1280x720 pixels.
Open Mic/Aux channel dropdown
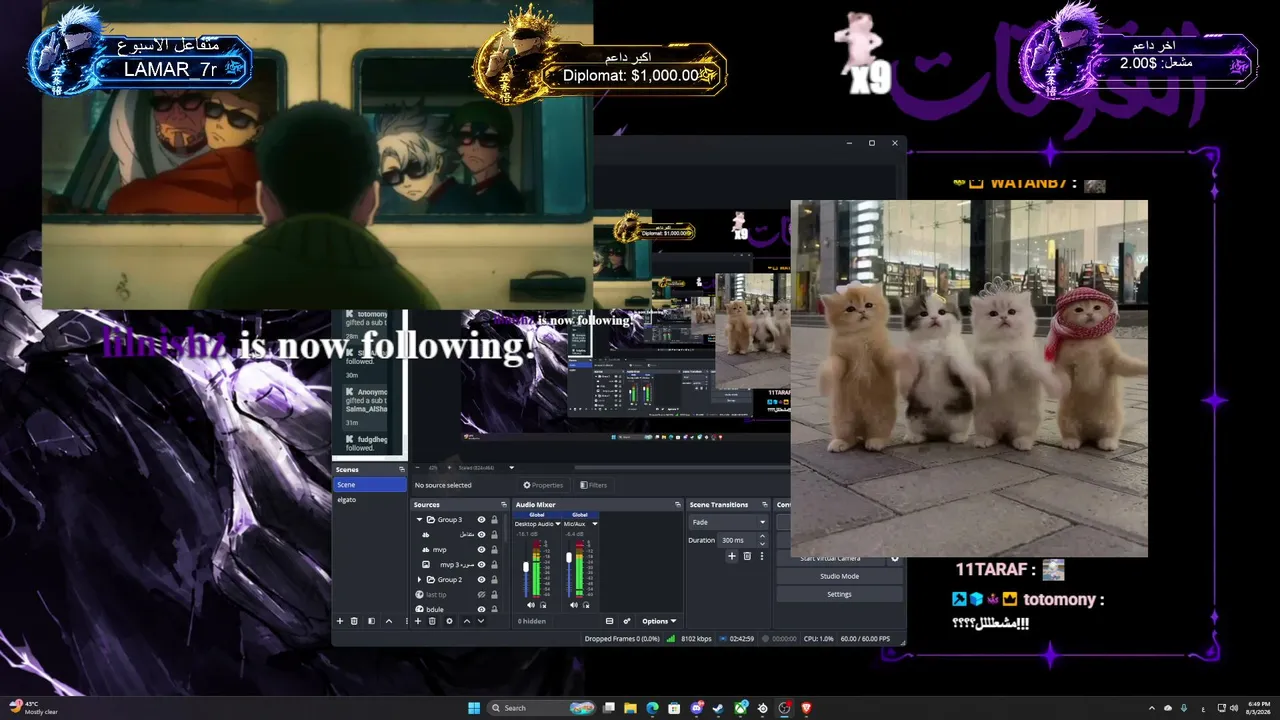(x=595, y=524)
